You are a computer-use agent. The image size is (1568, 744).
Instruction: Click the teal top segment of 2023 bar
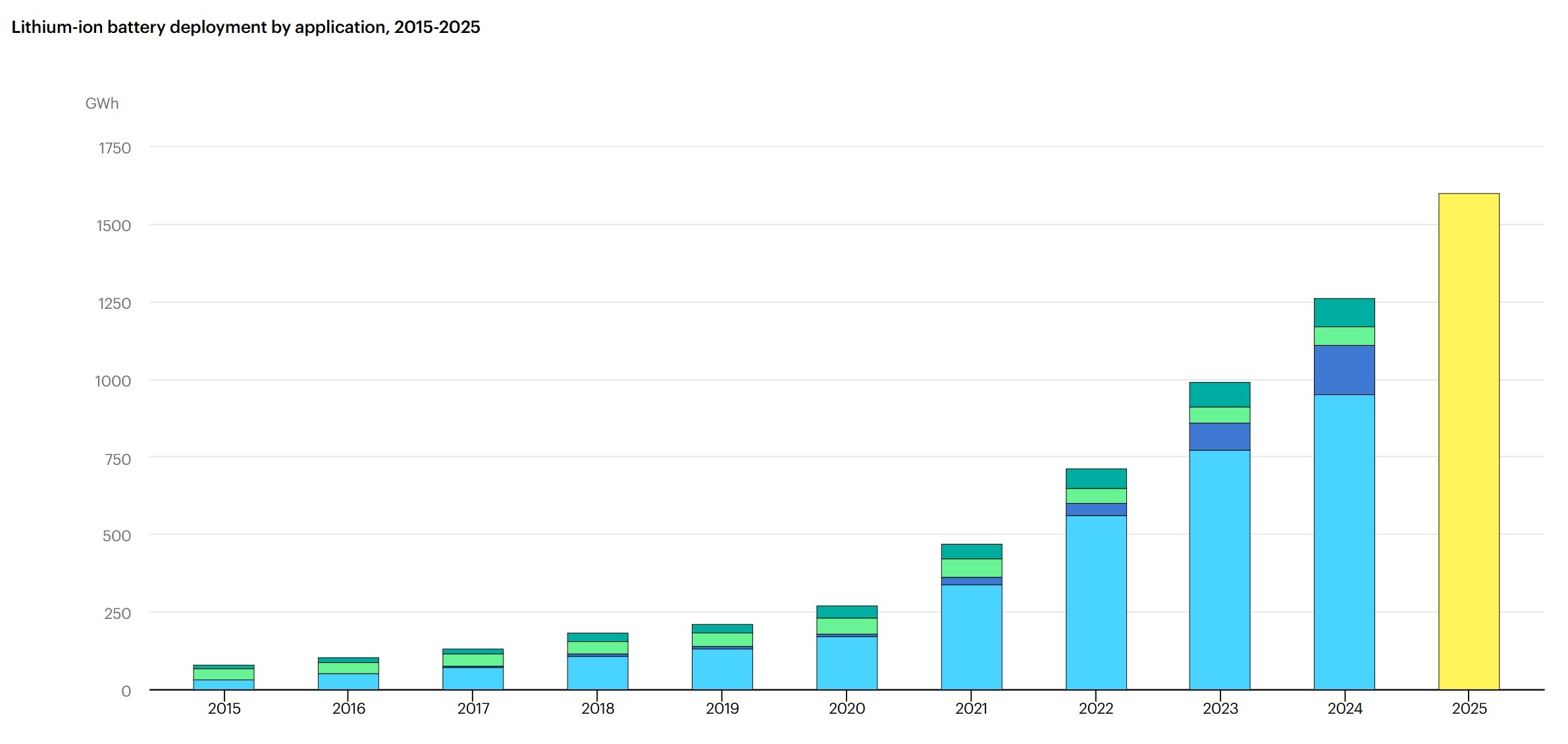pos(1220,394)
